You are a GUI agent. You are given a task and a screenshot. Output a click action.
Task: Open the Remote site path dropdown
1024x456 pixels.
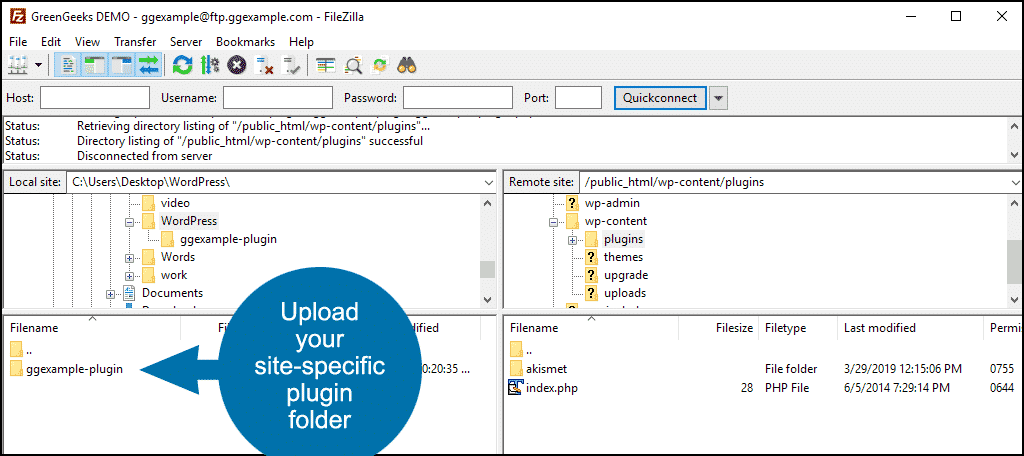coord(1016,182)
